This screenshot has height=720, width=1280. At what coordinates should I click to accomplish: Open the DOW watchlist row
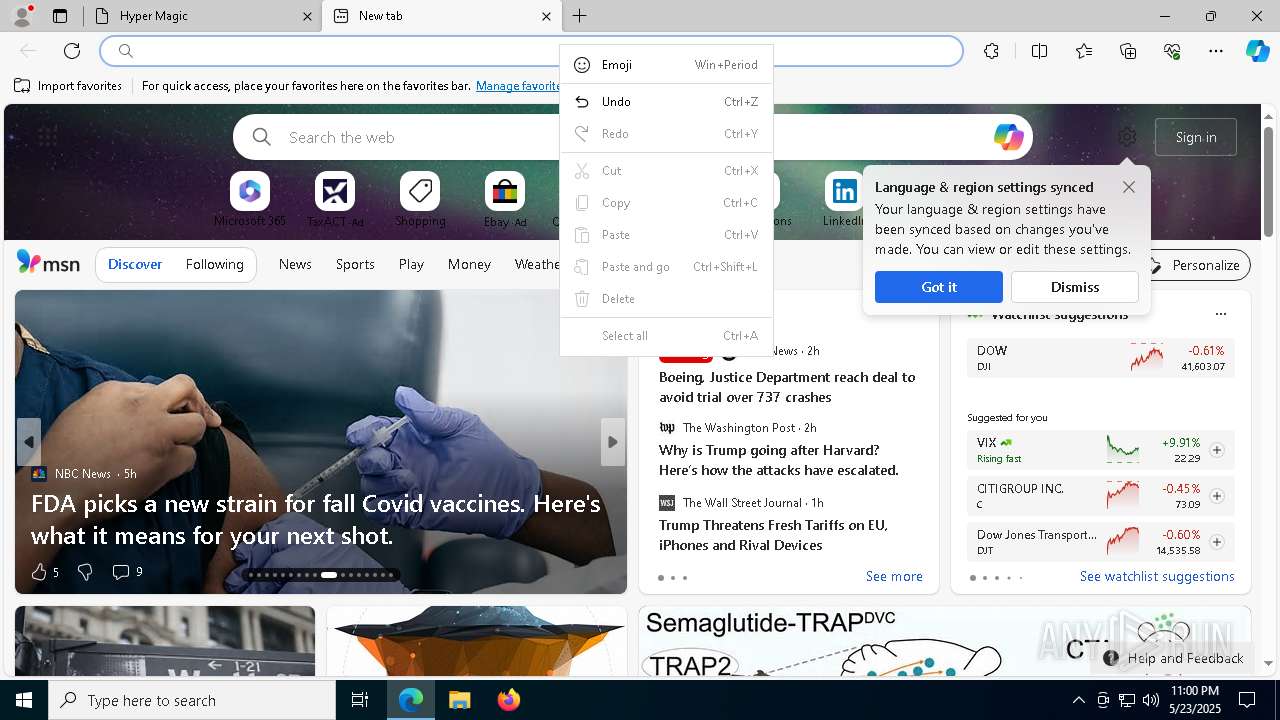(x=1100, y=358)
